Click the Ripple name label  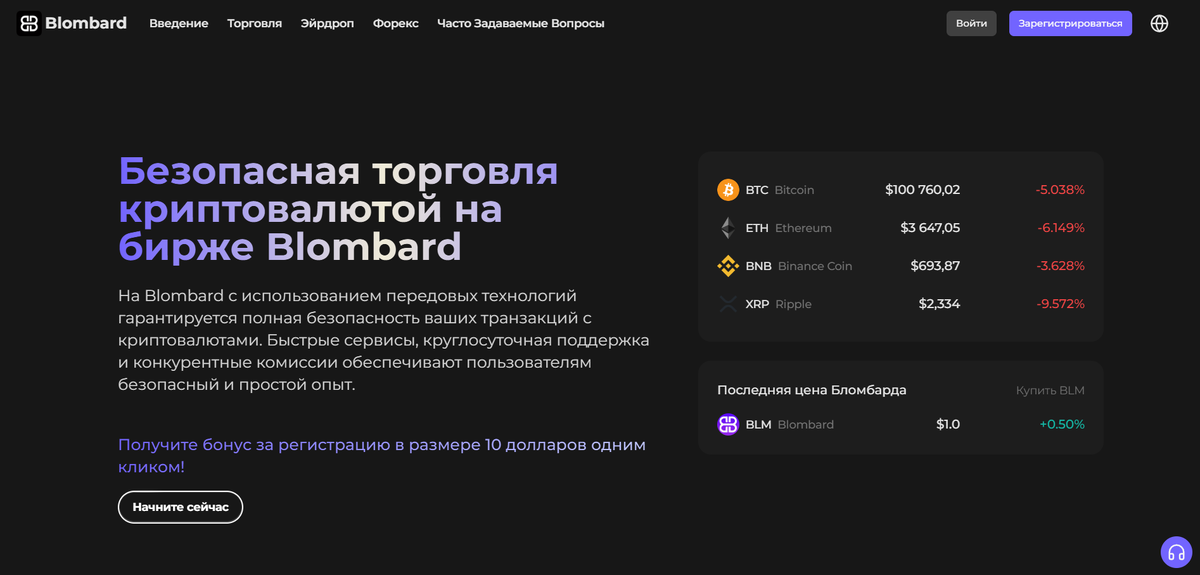(794, 304)
